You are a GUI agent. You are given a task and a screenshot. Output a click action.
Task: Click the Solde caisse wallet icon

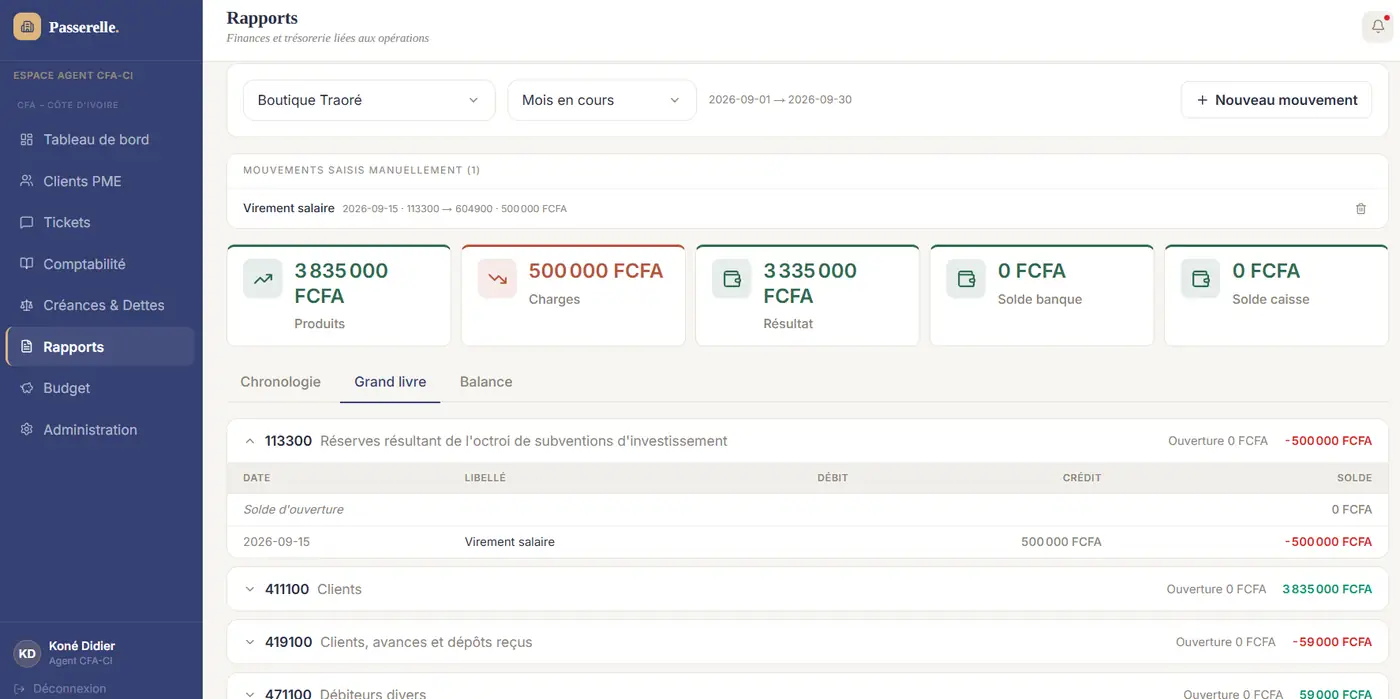click(1201, 279)
